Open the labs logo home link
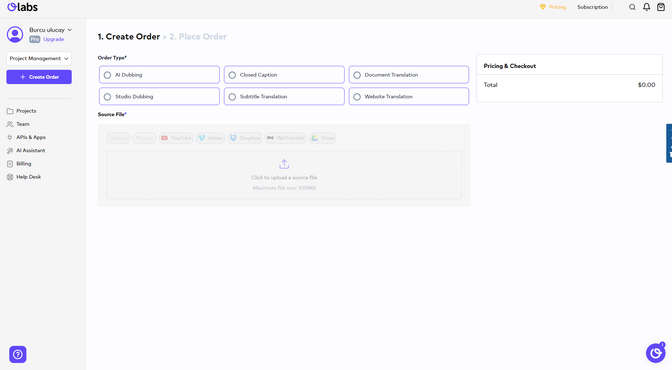Screen dimensions: 672x370 [x=22, y=7]
